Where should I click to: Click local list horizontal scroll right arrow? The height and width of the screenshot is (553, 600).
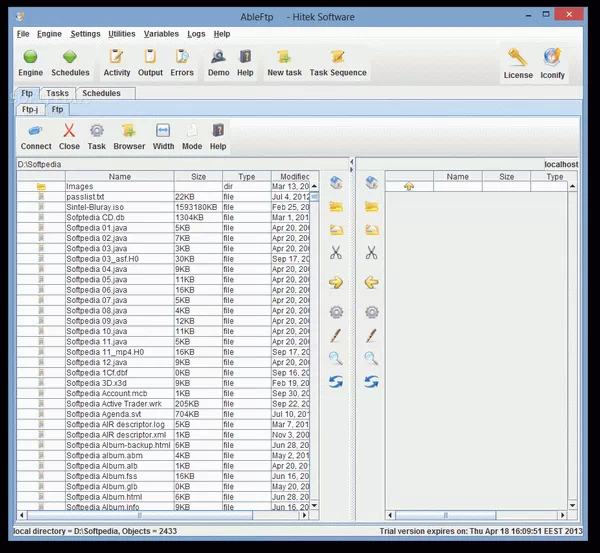tap(304, 515)
